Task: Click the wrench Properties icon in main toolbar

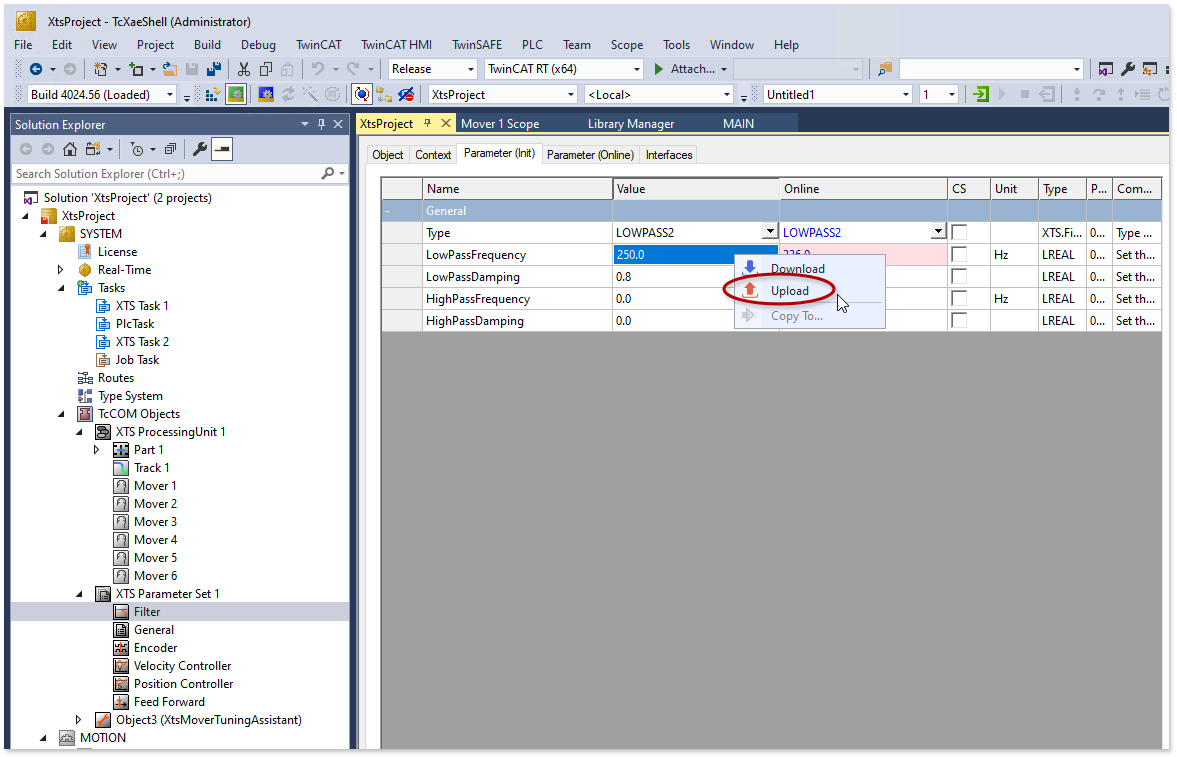Action: pyautogui.click(x=1127, y=69)
